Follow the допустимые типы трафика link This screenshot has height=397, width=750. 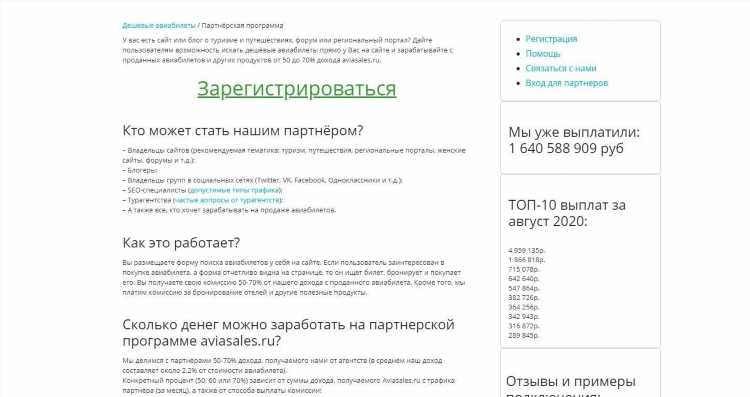point(234,190)
